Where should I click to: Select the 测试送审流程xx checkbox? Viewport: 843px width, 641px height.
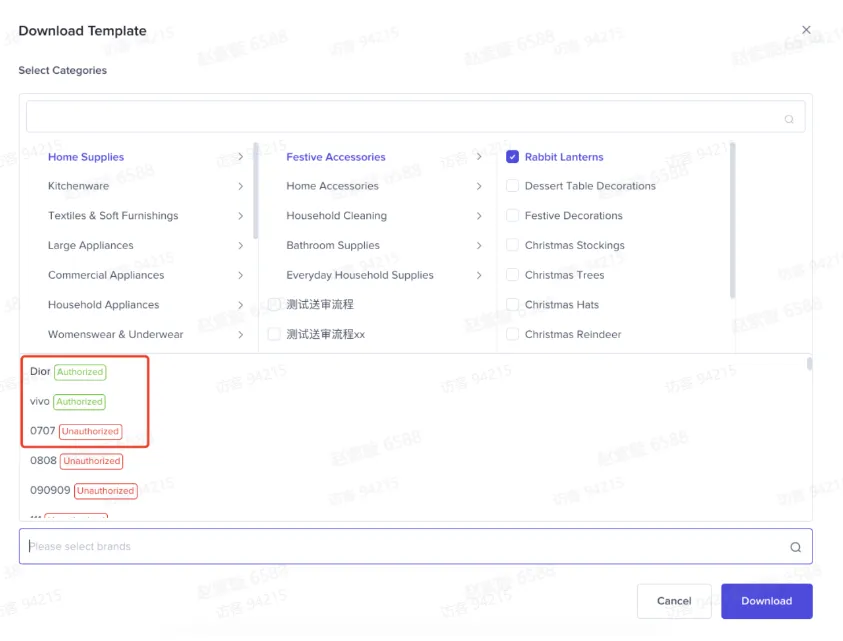tap(274, 334)
